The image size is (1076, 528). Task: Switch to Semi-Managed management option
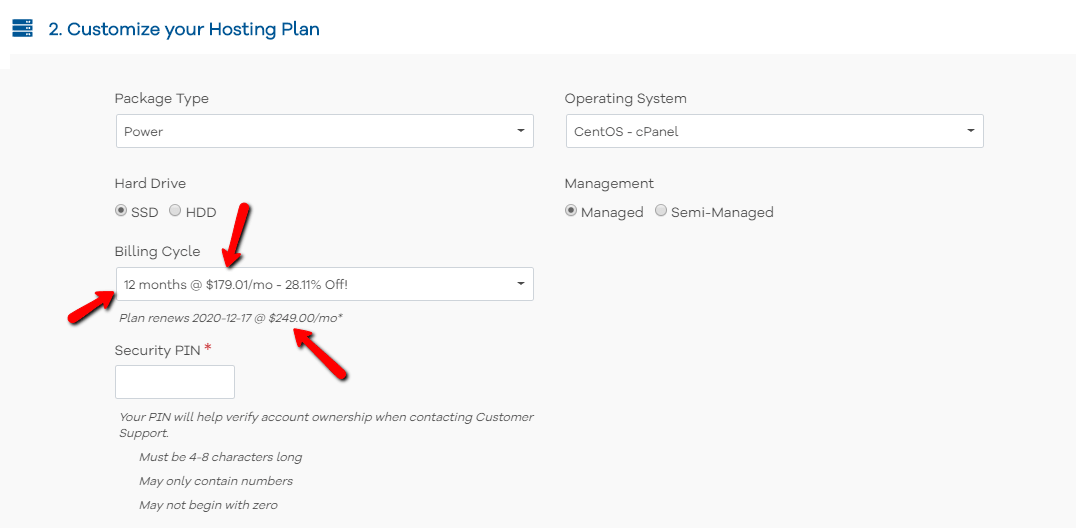click(x=661, y=211)
